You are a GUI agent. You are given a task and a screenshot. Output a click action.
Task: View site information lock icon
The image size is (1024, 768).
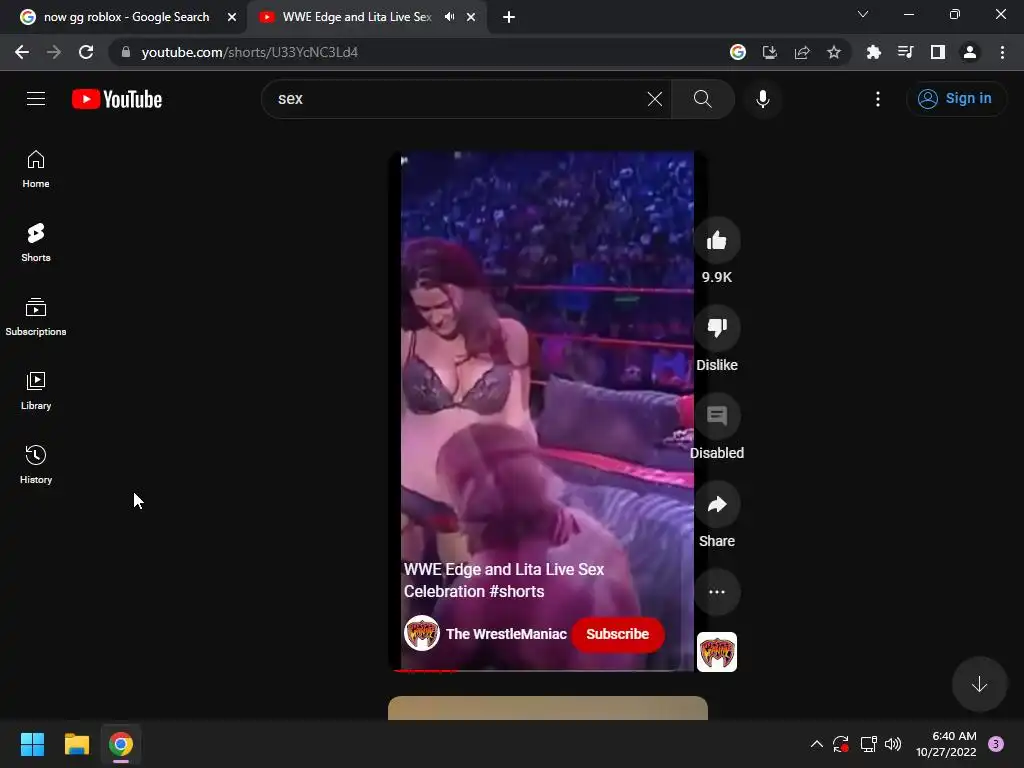point(126,52)
